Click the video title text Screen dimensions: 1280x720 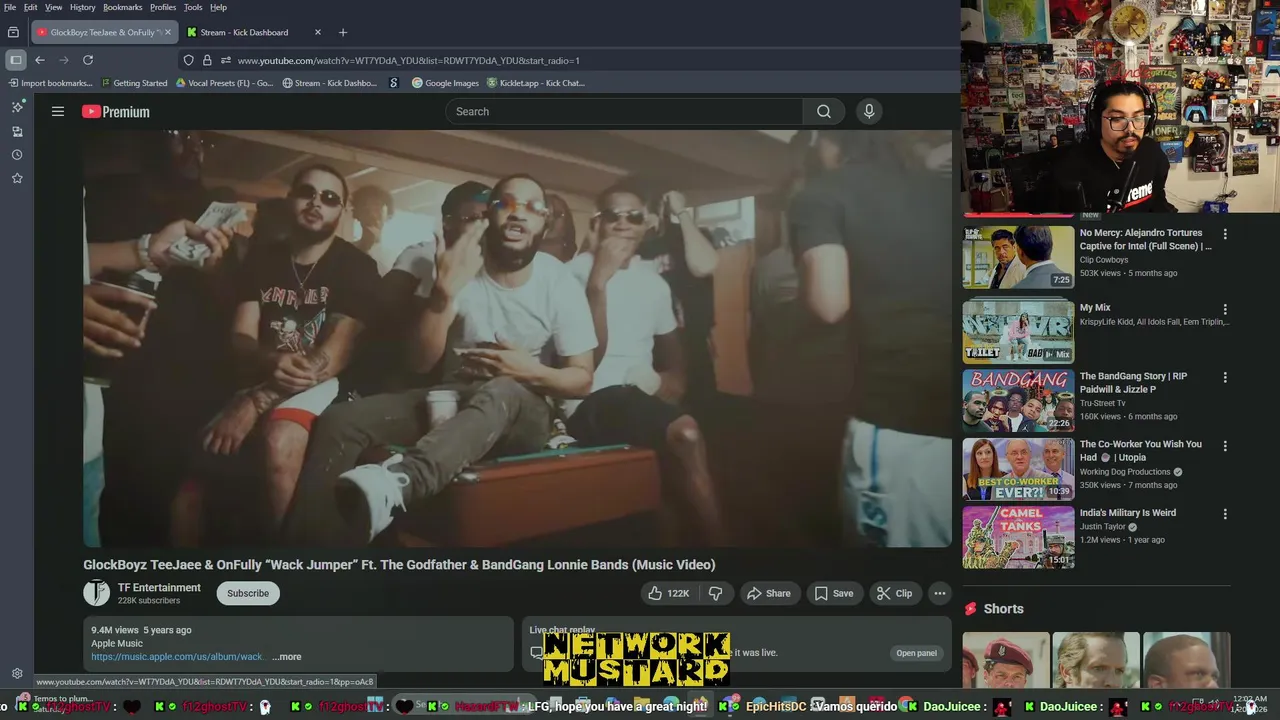point(399,565)
